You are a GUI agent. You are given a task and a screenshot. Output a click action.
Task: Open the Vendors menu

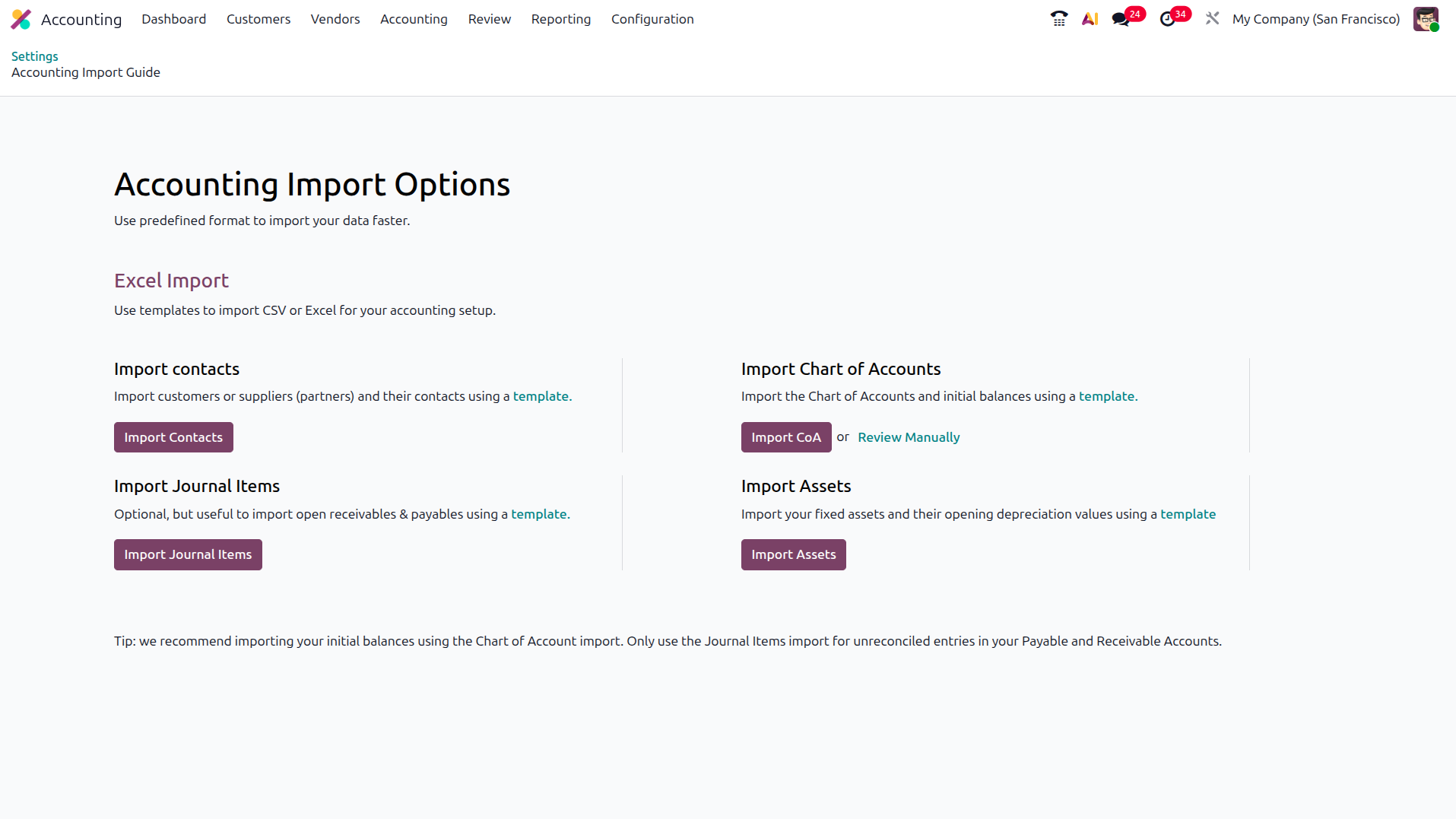pyautogui.click(x=335, y=19)
